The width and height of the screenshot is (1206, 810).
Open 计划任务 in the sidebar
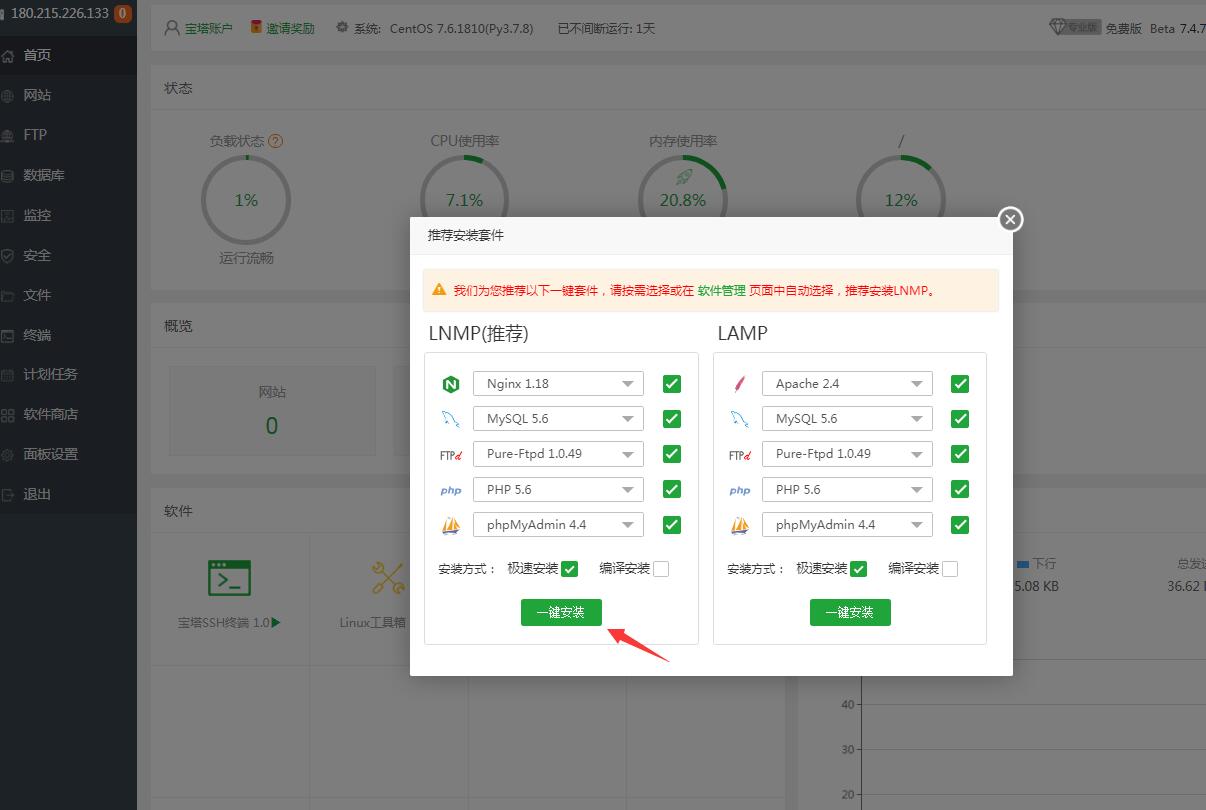click(x=68, y=374)
